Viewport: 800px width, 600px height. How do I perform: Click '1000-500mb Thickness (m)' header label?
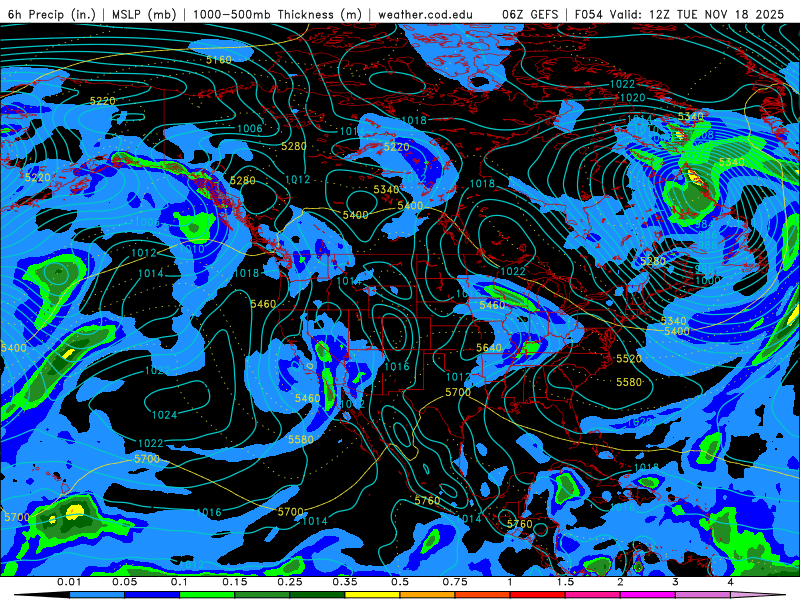tap(278, 14)
